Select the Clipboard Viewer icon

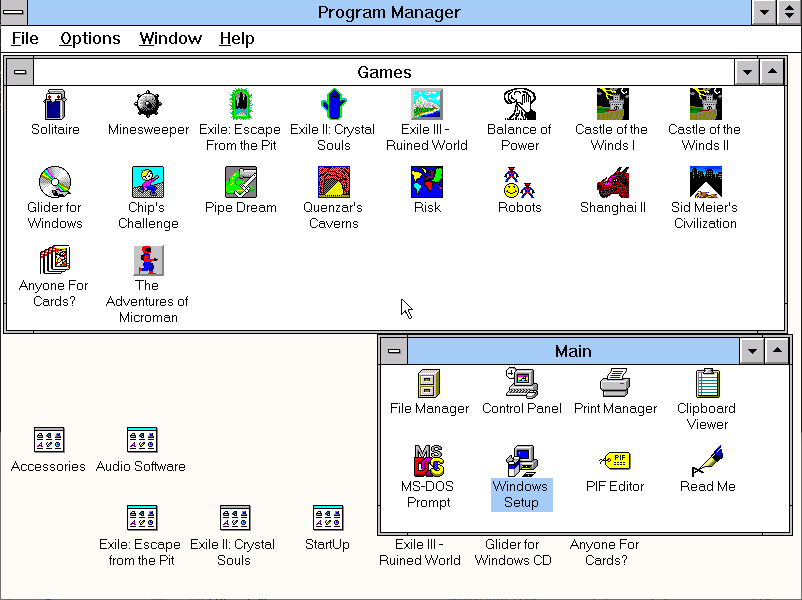point(707,383)
